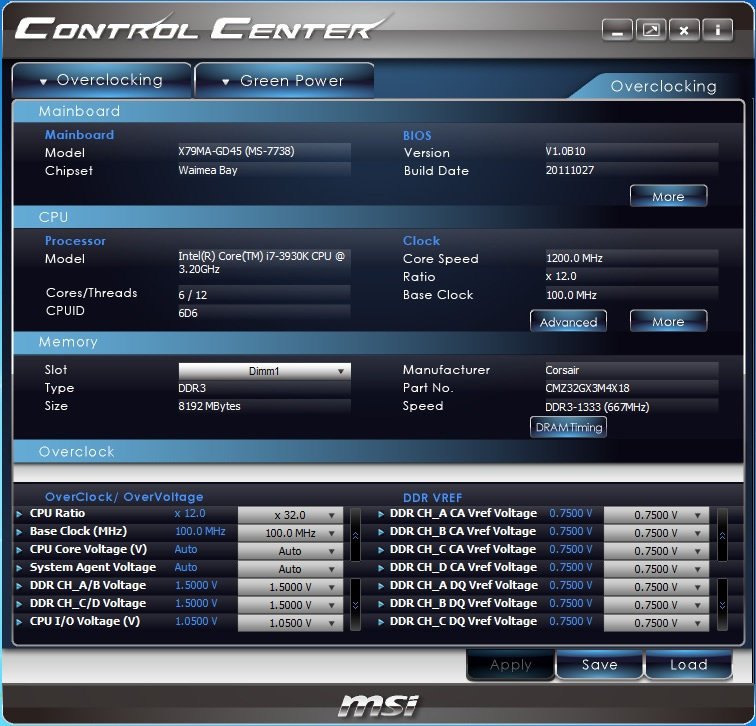Click down chevrons in DDR VREF scroll strip
The height and width of the screenshot is (726, 756).
(722, 605)
